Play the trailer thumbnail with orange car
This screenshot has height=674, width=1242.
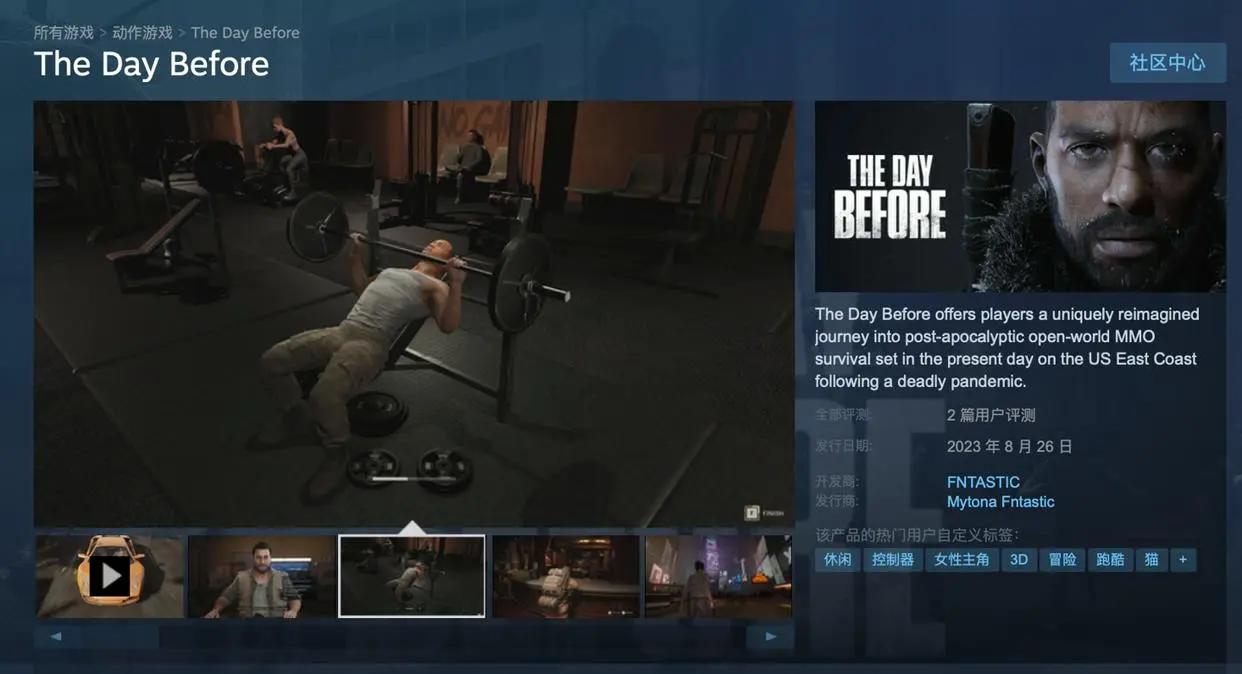[x=110, y=576]
